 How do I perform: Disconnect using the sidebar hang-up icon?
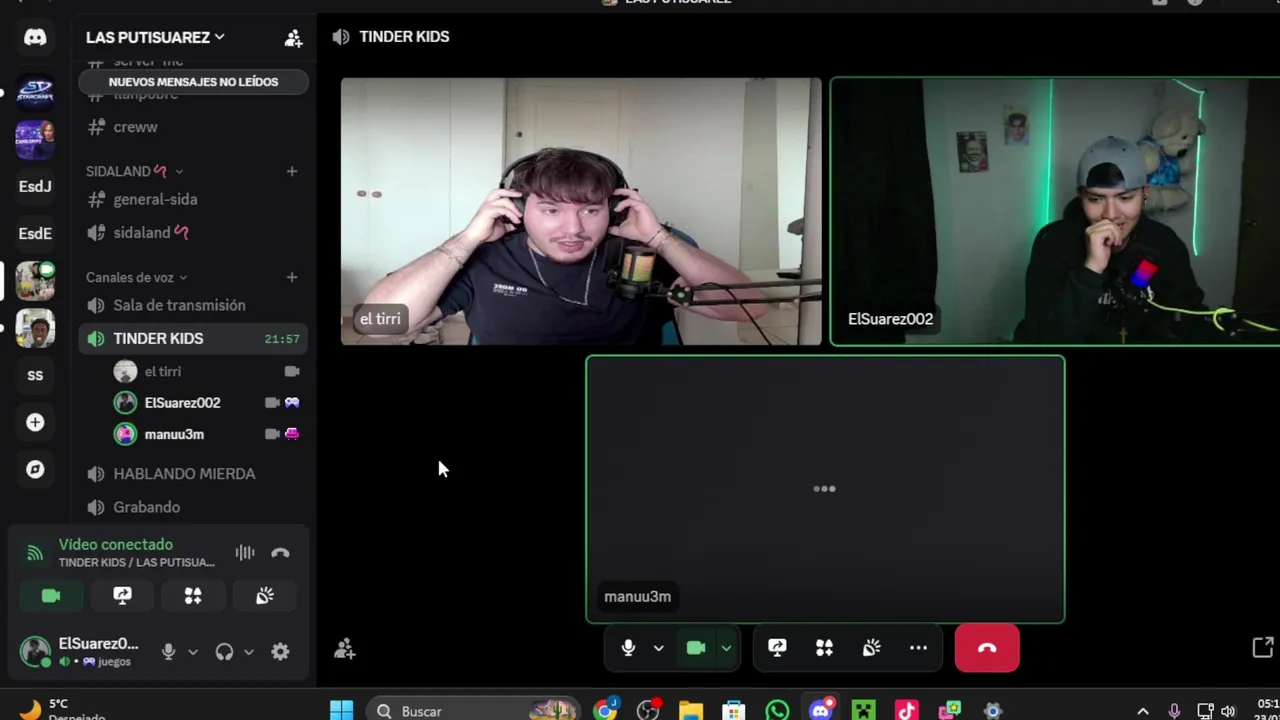tap(280, 552)
